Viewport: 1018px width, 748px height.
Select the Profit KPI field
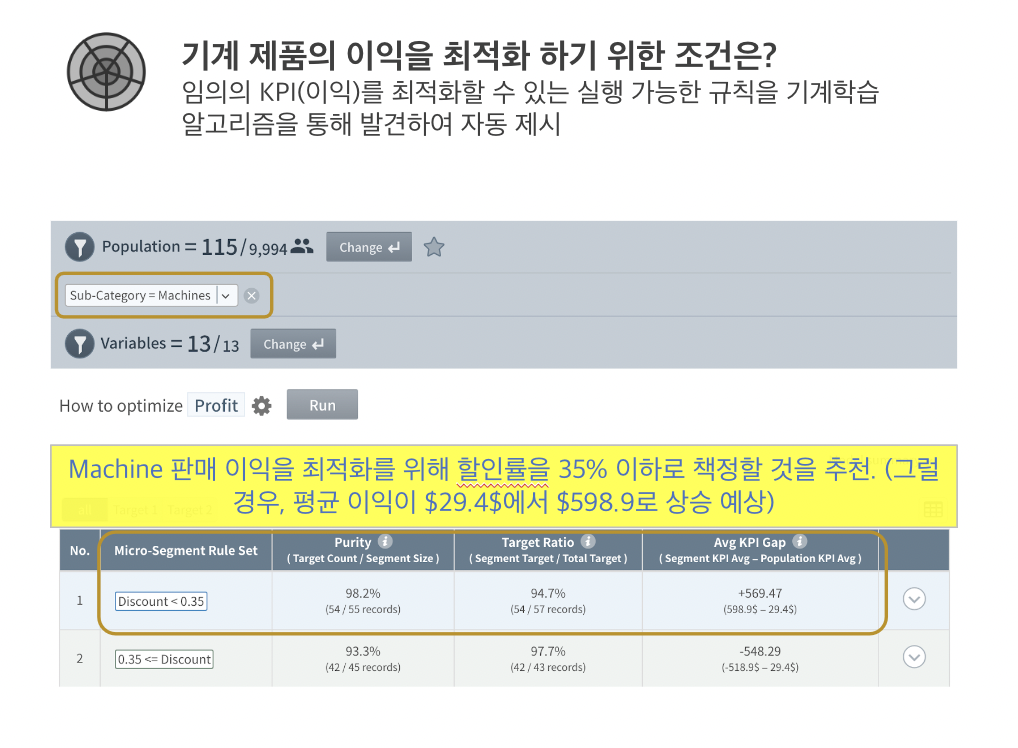(x=215, y=404)
